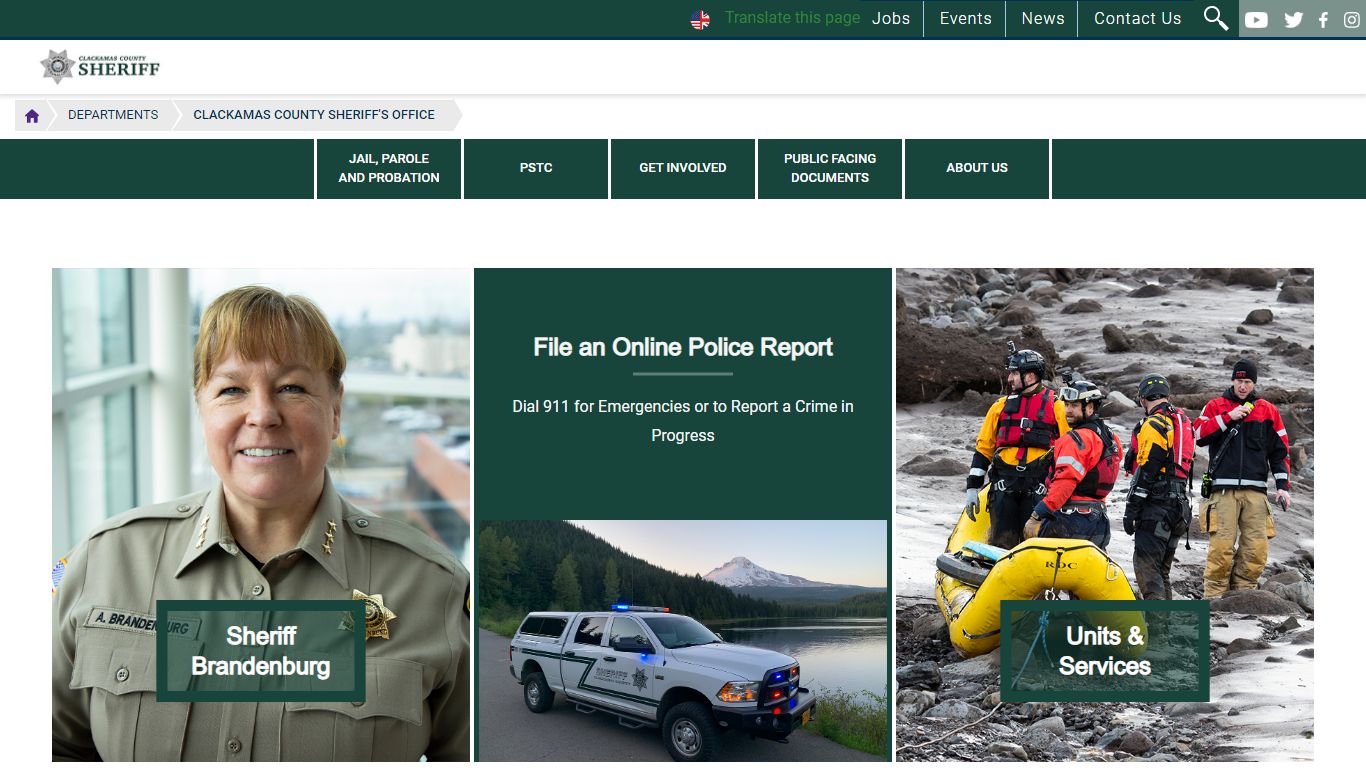Viewport: 1366px width, 768px height.
Task: Open the Events link
Action: pyautogui.click(x=965, y=18)
